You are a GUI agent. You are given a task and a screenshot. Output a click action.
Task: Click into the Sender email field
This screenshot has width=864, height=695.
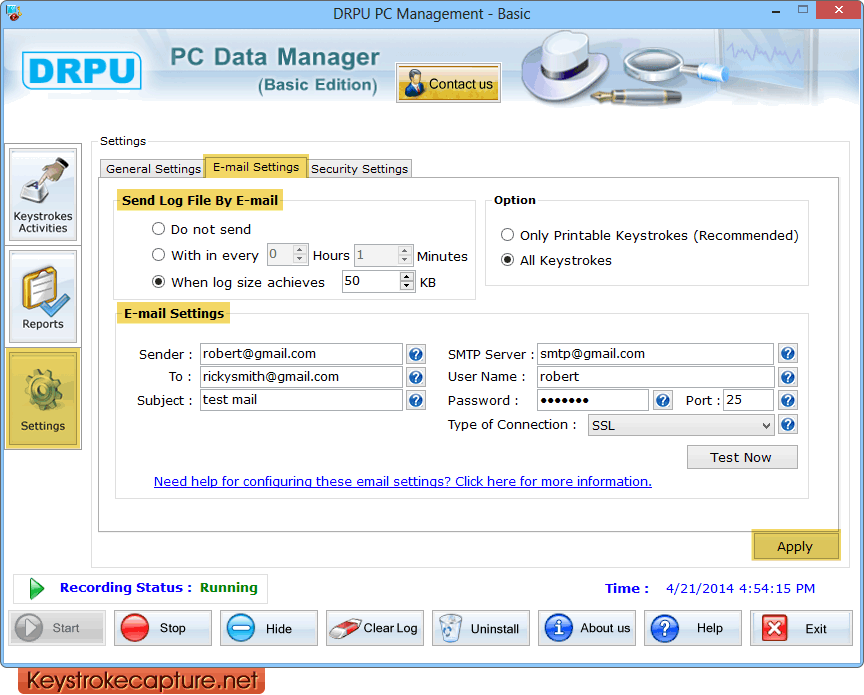coord(301,354)
